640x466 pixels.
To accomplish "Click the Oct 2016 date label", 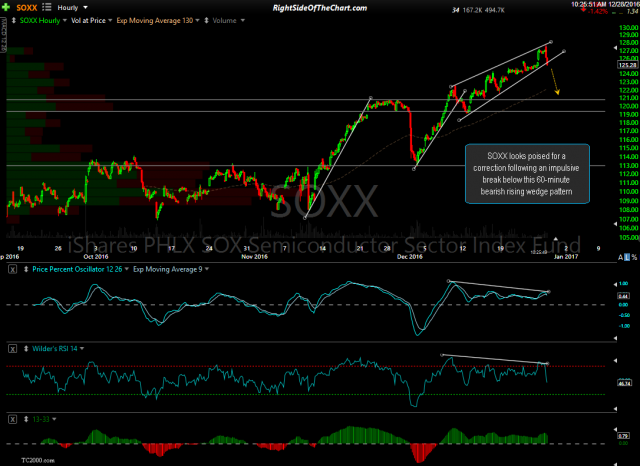I will [96, 257].
